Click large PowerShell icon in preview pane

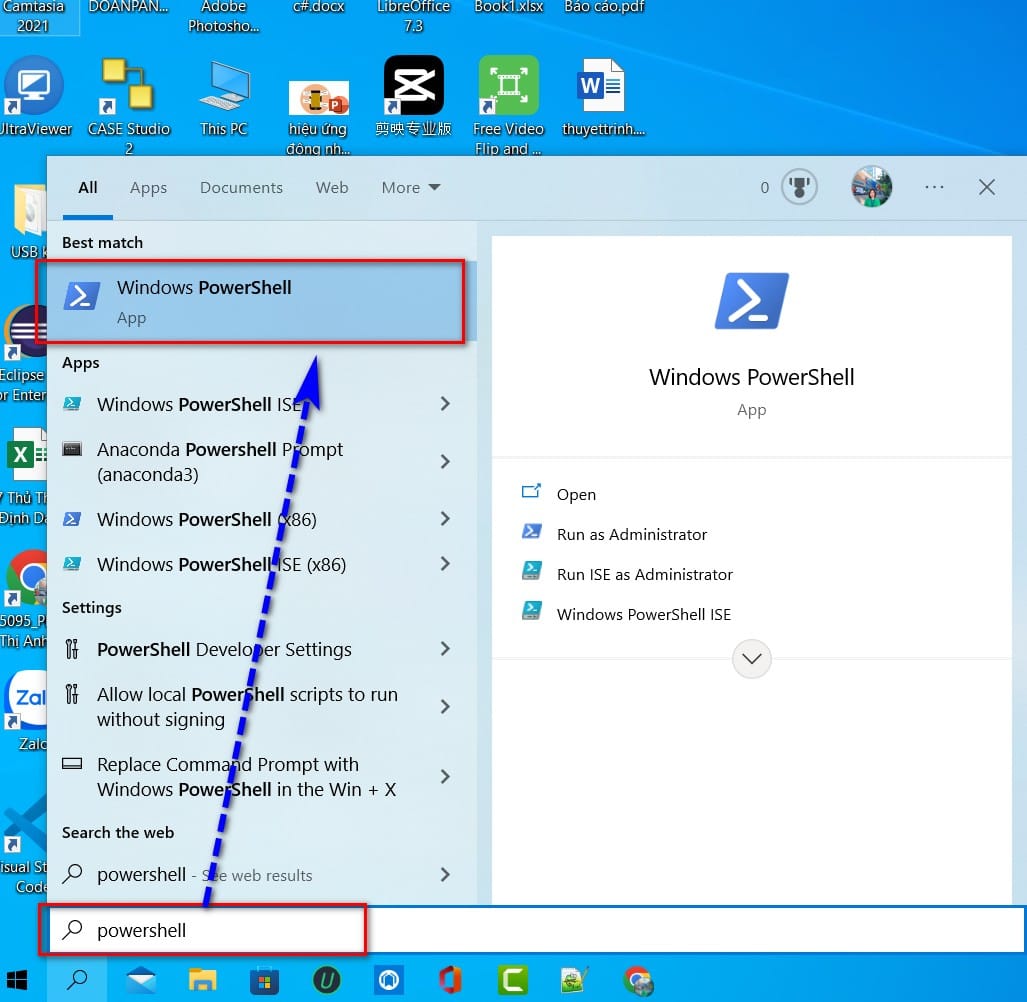click(751, 301)
